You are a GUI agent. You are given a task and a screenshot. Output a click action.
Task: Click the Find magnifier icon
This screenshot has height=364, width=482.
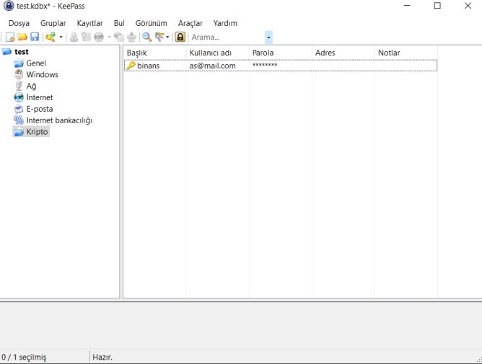point(147,37)
